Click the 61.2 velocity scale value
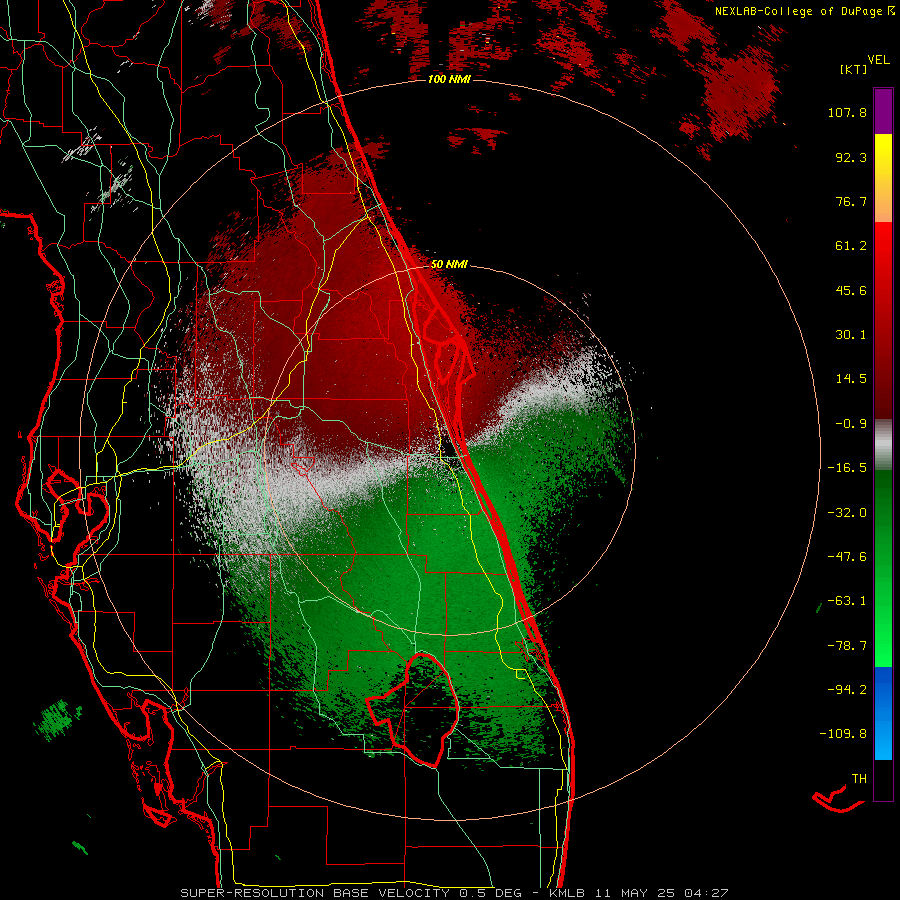 [851, 246]
